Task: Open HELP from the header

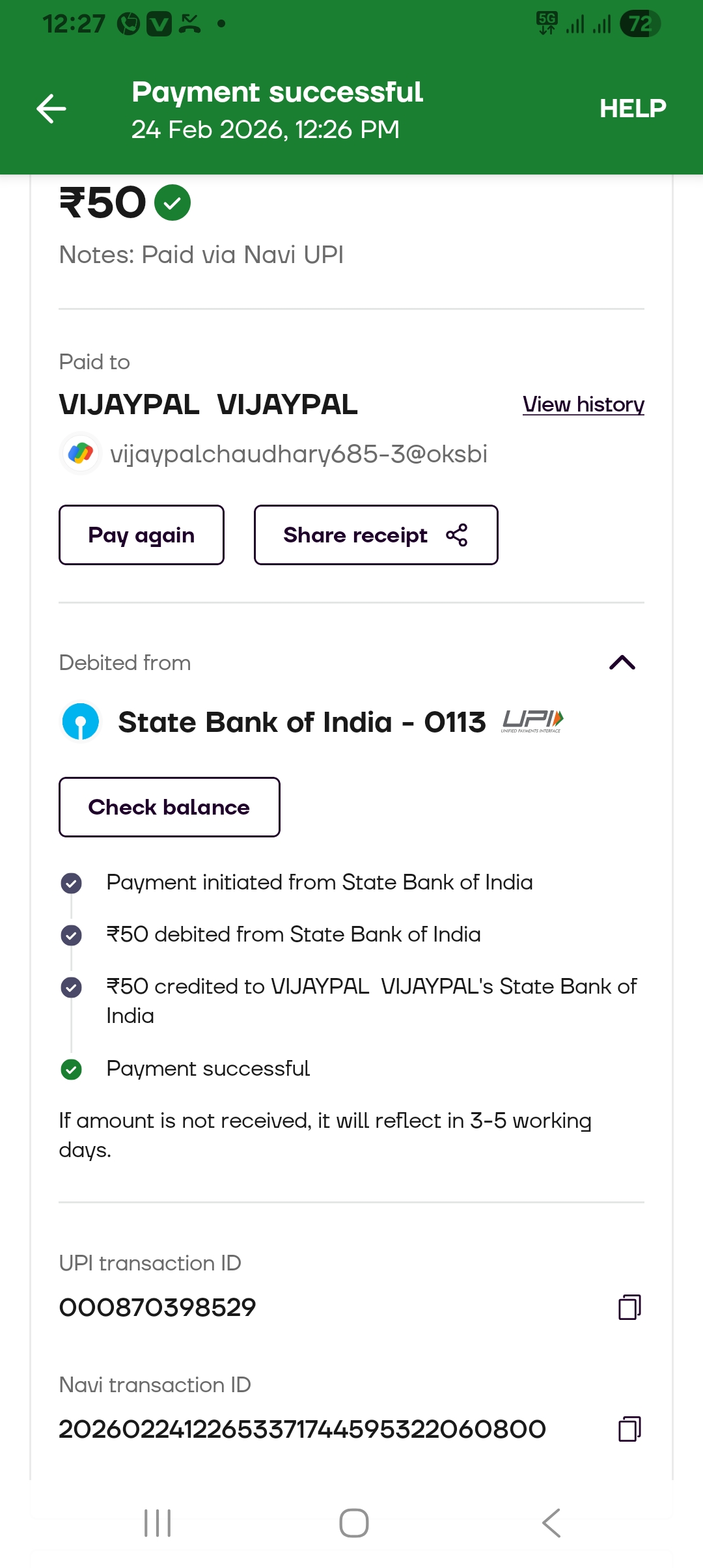Action: (x=632, y=109)
